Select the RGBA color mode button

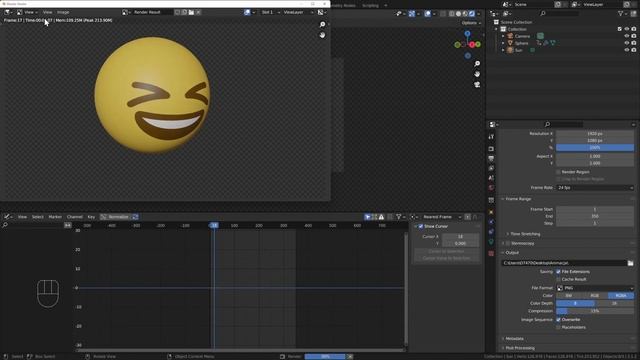(x=621, y=296)
